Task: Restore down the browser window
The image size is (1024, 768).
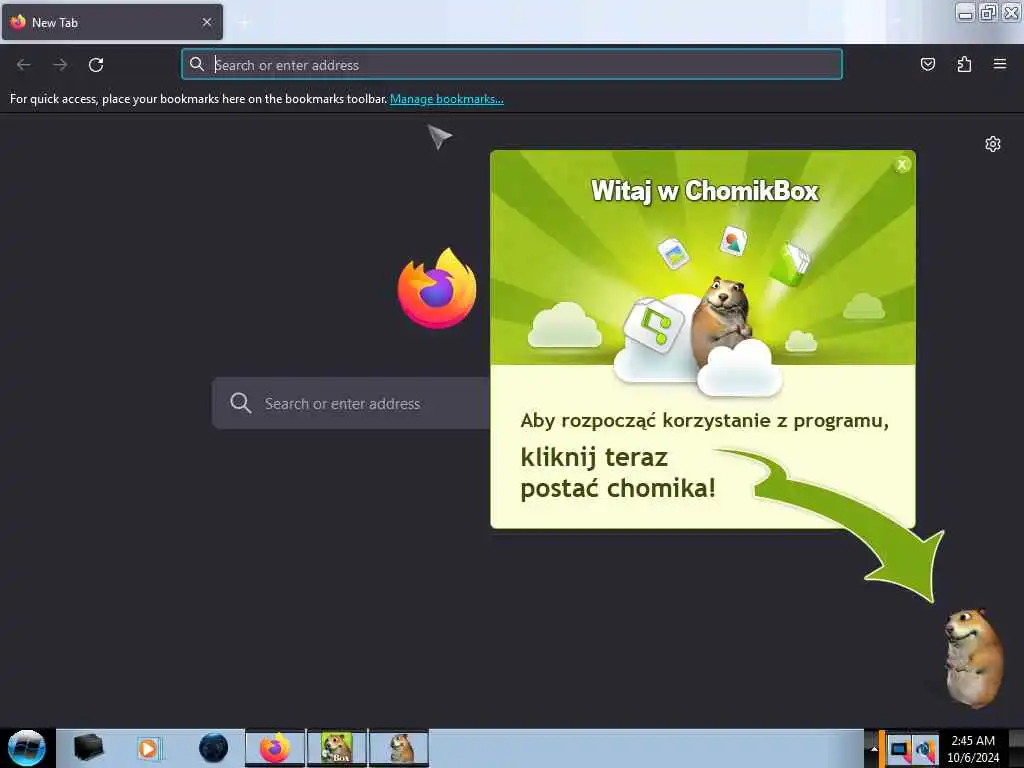Action: 989,12
